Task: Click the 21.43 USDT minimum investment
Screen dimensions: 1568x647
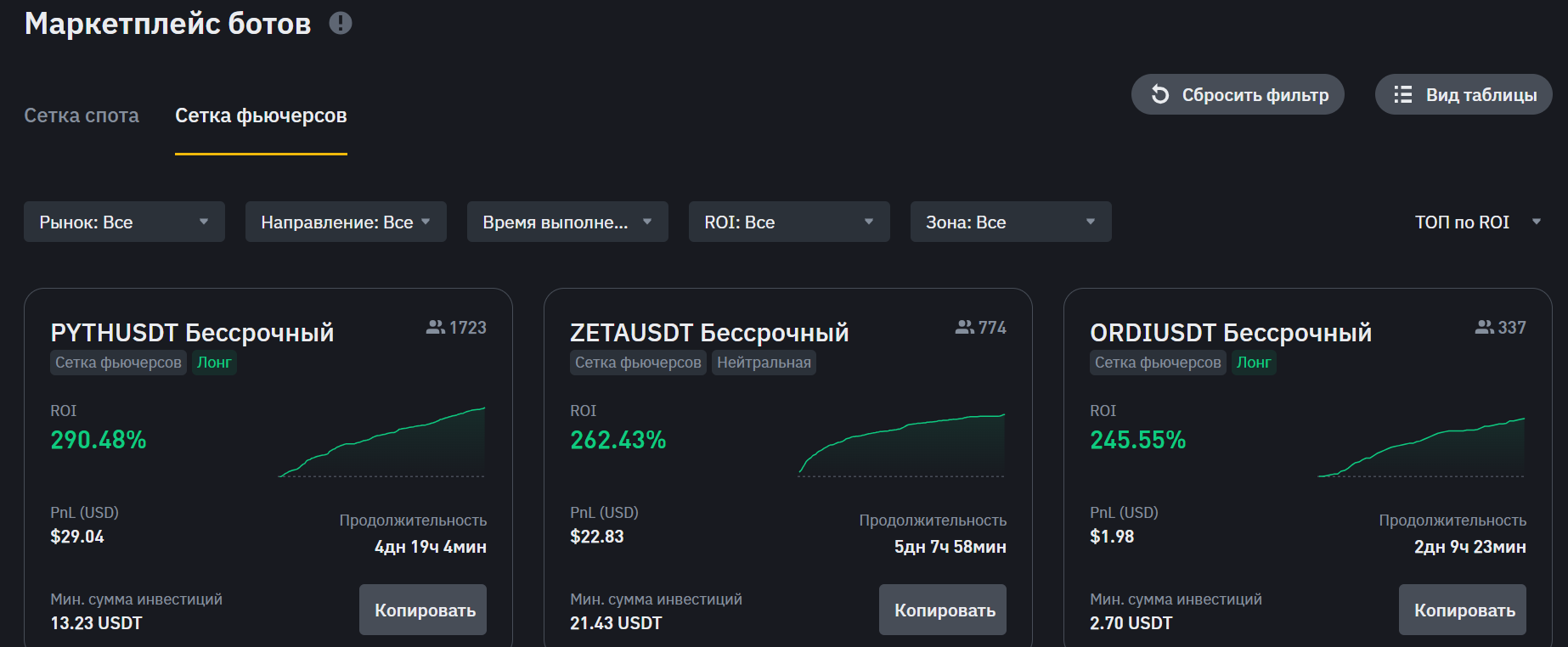Action: click(616, 623)
